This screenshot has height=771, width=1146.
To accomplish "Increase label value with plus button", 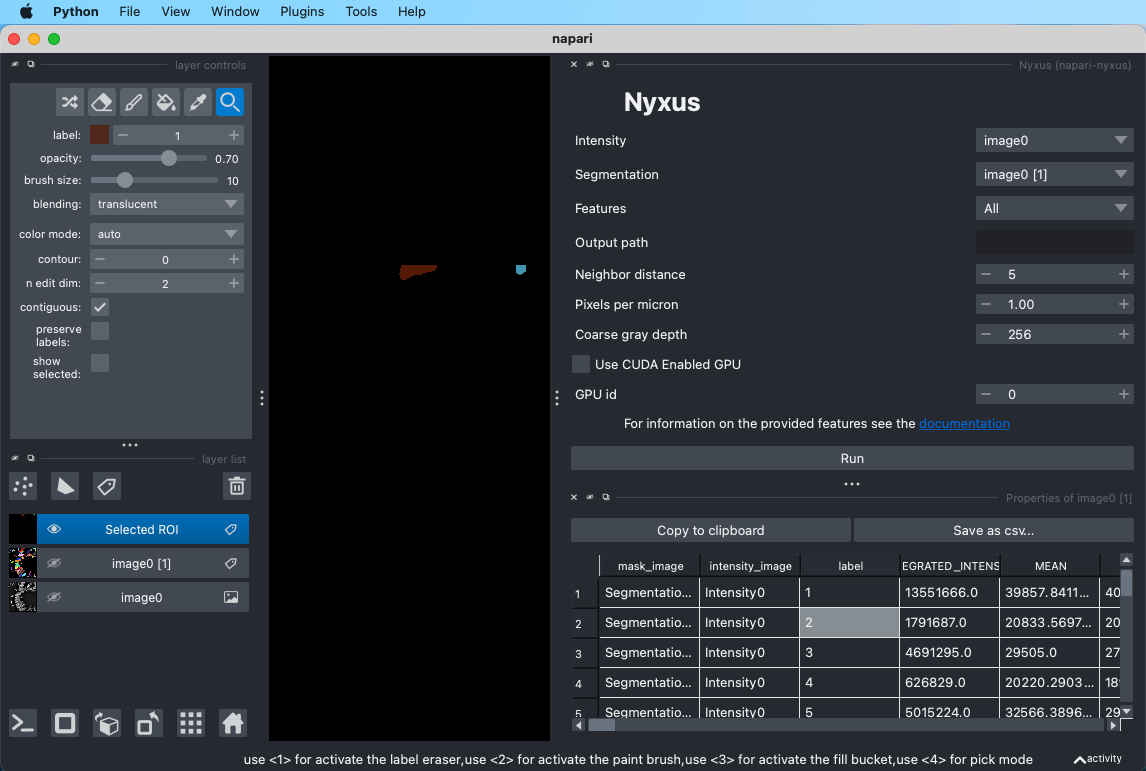I will pos(233,135).
